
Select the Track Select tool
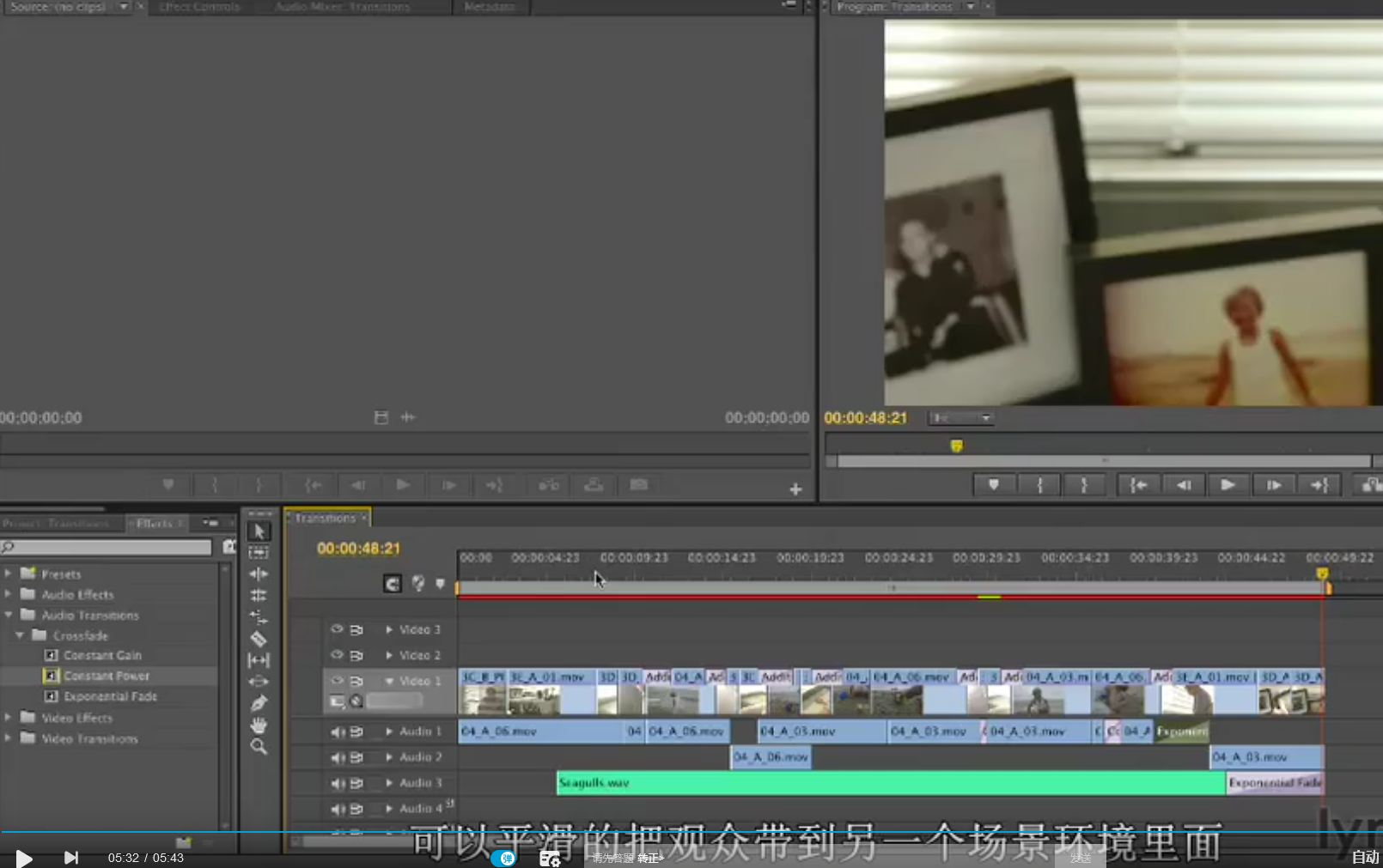pyautogui.click(x=258, y=553)
